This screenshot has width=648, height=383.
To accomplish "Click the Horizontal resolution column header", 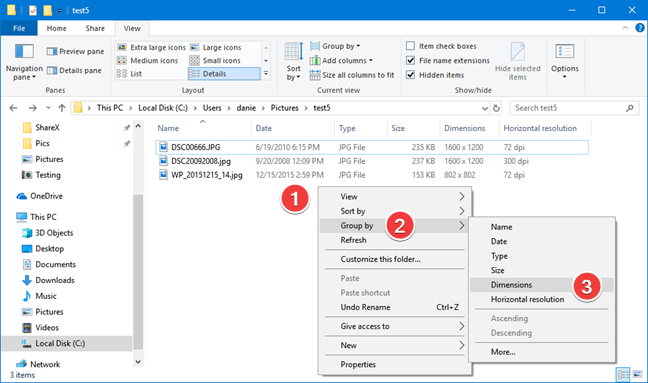I will coord(545,128).
